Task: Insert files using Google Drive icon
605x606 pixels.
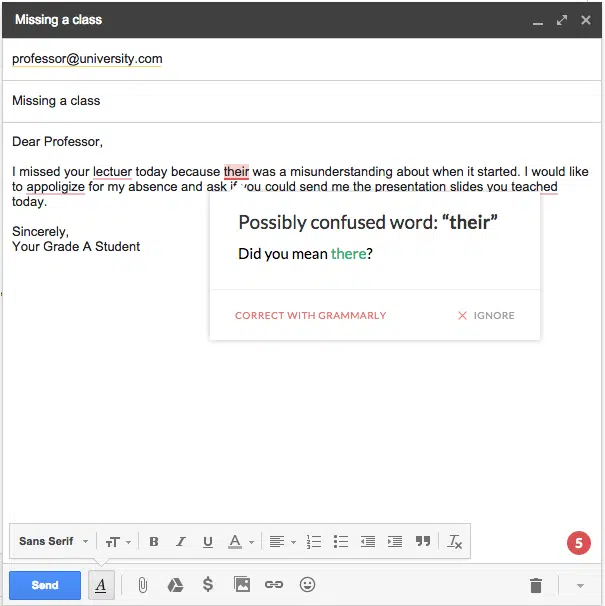Action: click(x=175, y=585)
